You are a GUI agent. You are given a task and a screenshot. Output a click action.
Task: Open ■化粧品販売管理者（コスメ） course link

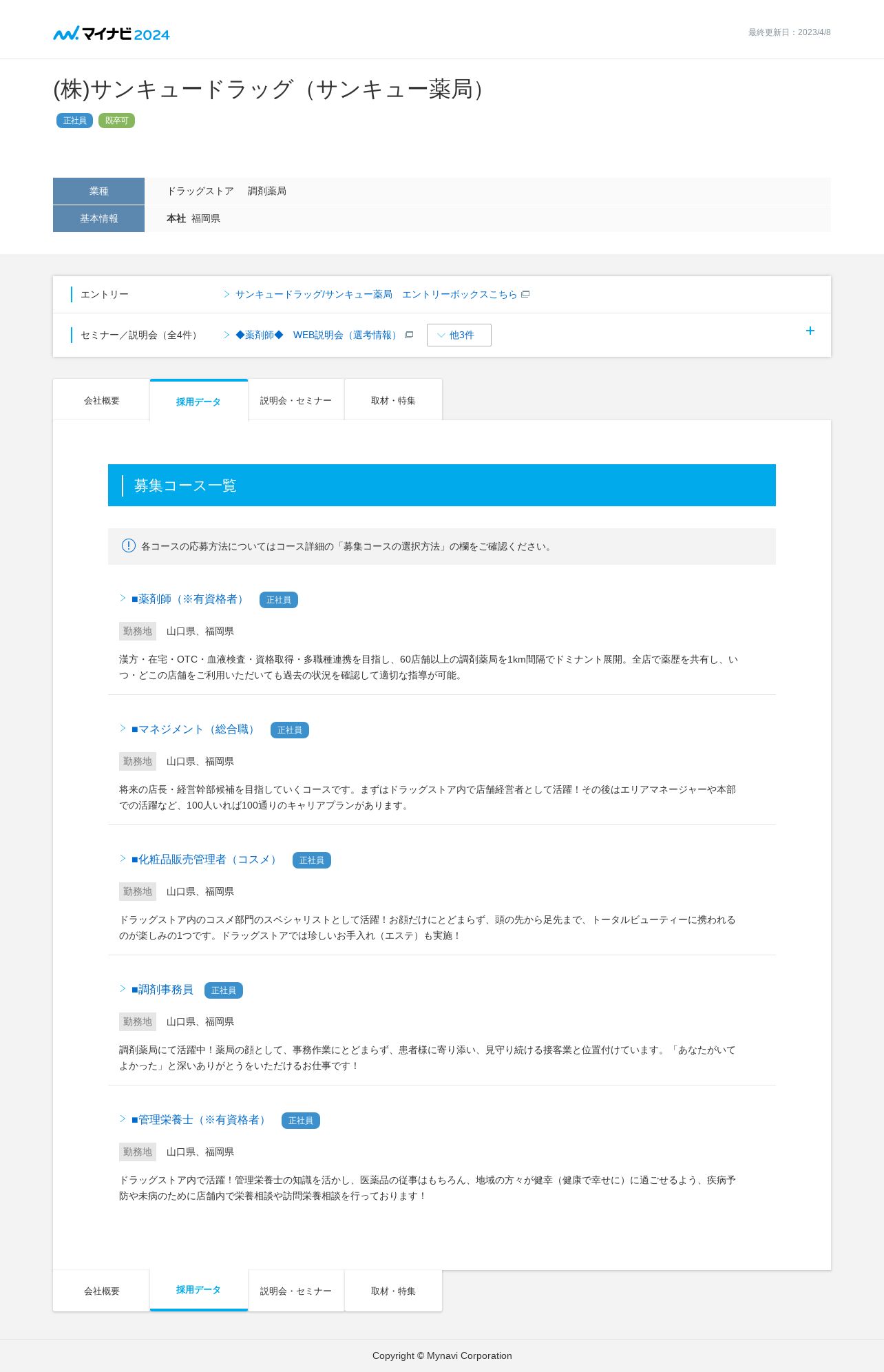206,860
